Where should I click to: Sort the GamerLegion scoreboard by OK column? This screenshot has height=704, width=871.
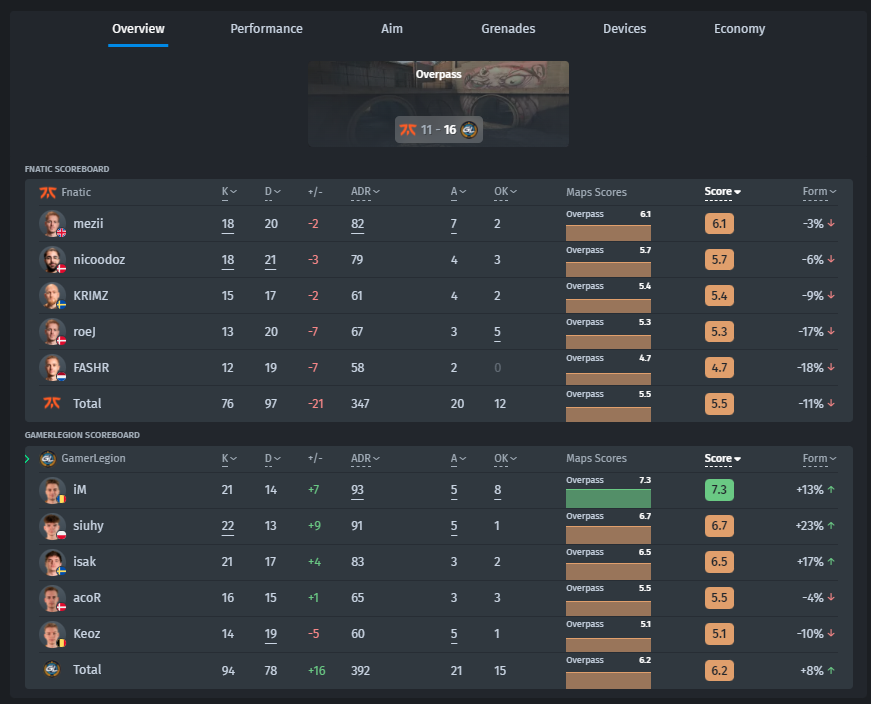[x=505, y=458]
